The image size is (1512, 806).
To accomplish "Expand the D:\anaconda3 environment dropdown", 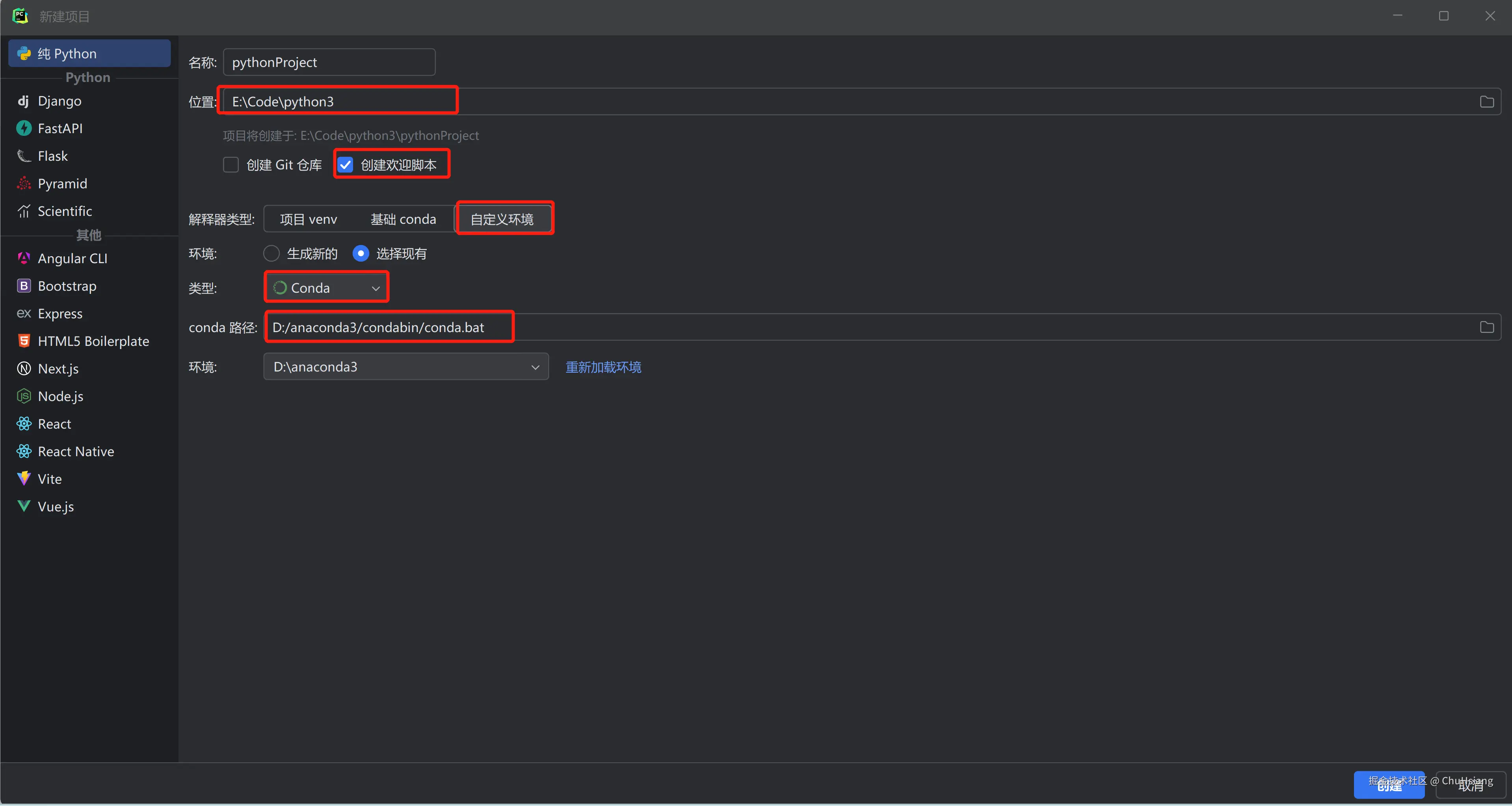I will click(x=405, y=367).
